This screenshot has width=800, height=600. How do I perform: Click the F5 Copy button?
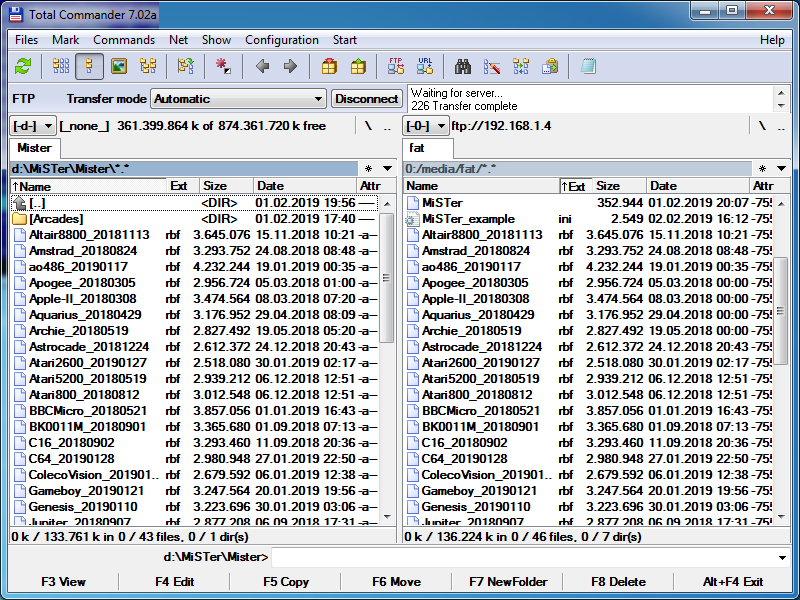(286, 581)
